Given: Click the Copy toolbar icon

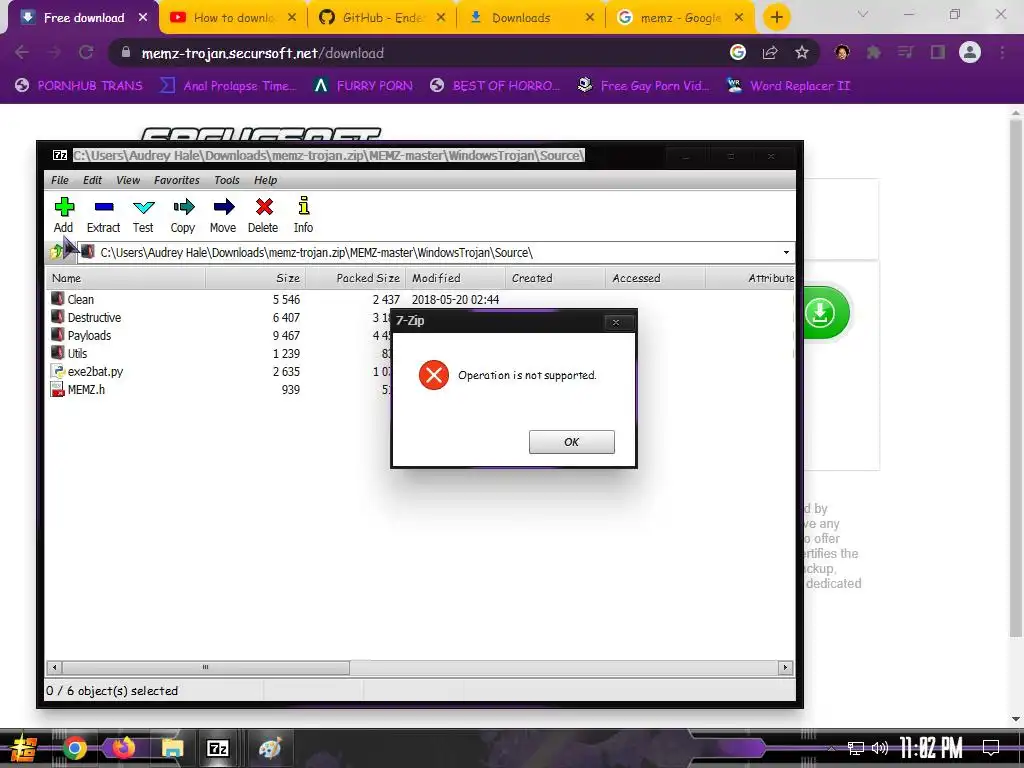Looking at the screenshot, I should (183, 215).
